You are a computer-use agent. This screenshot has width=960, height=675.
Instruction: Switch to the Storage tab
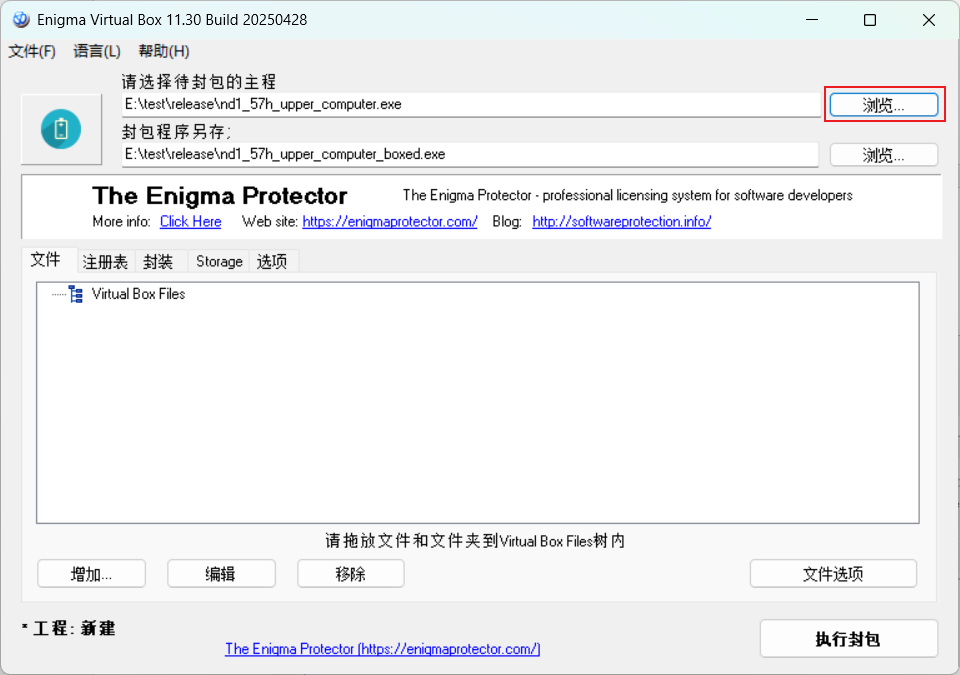pos(219,262)
